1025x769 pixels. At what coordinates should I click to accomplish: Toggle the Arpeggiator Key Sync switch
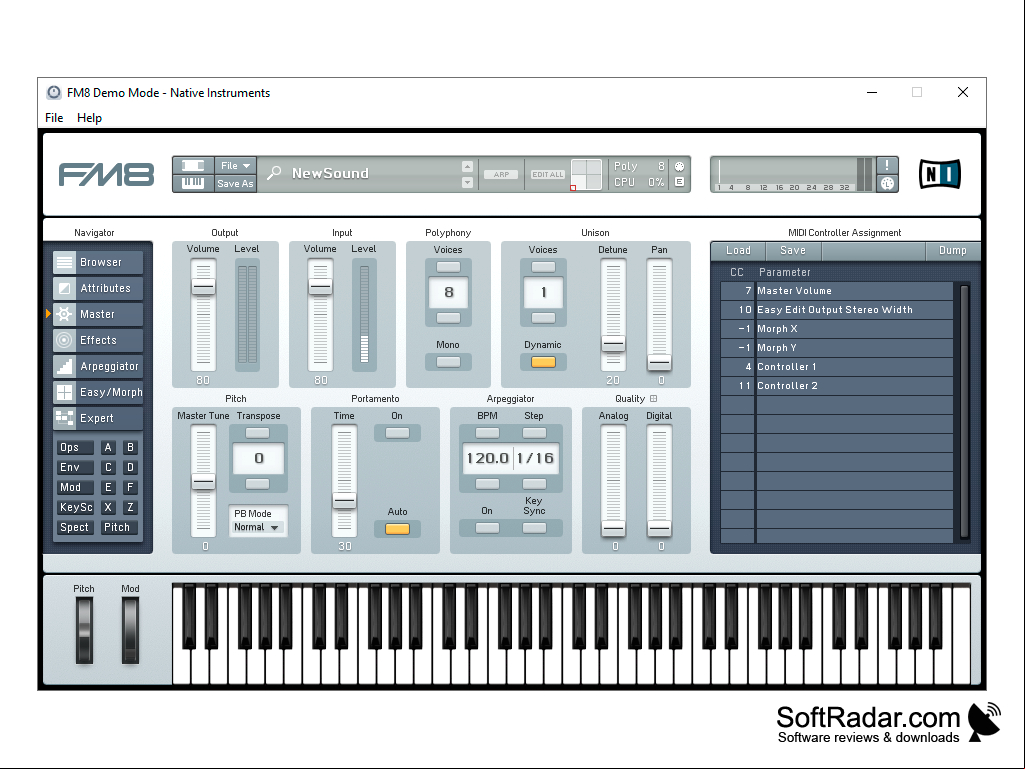tap(534, 528)
